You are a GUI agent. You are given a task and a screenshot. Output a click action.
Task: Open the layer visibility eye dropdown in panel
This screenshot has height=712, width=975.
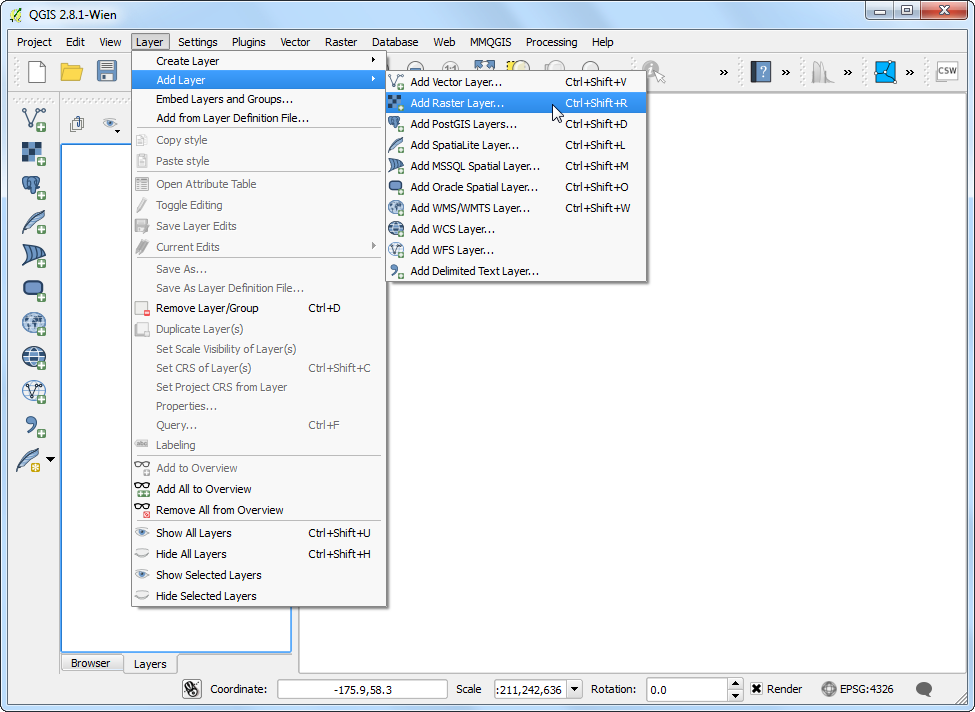[112, 124]
